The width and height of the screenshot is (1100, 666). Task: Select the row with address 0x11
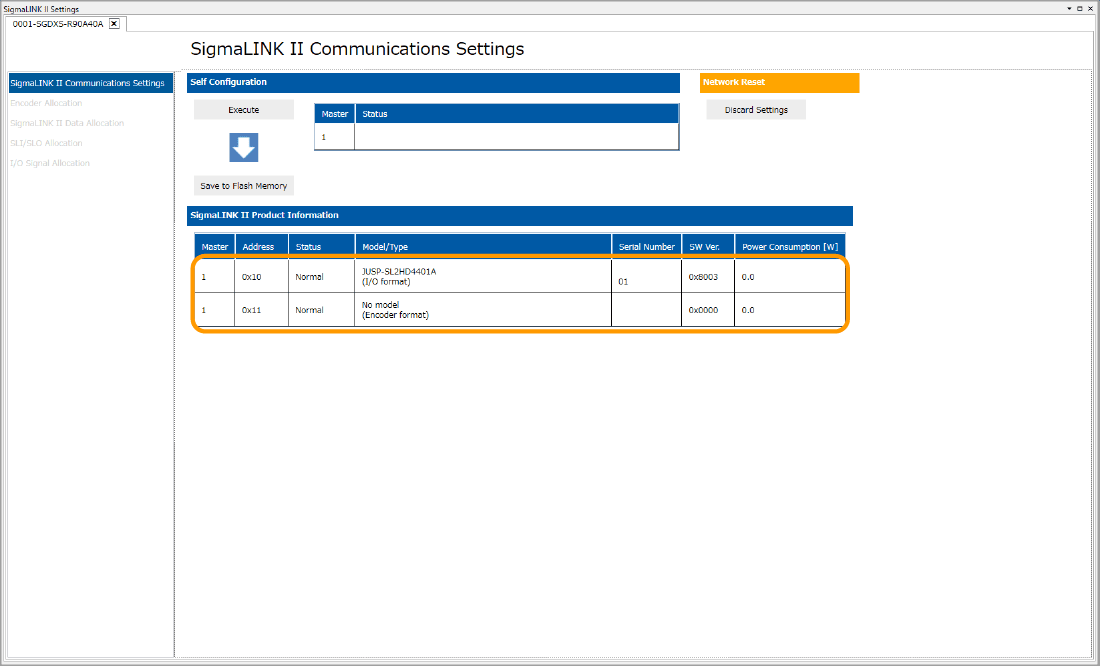483,310
